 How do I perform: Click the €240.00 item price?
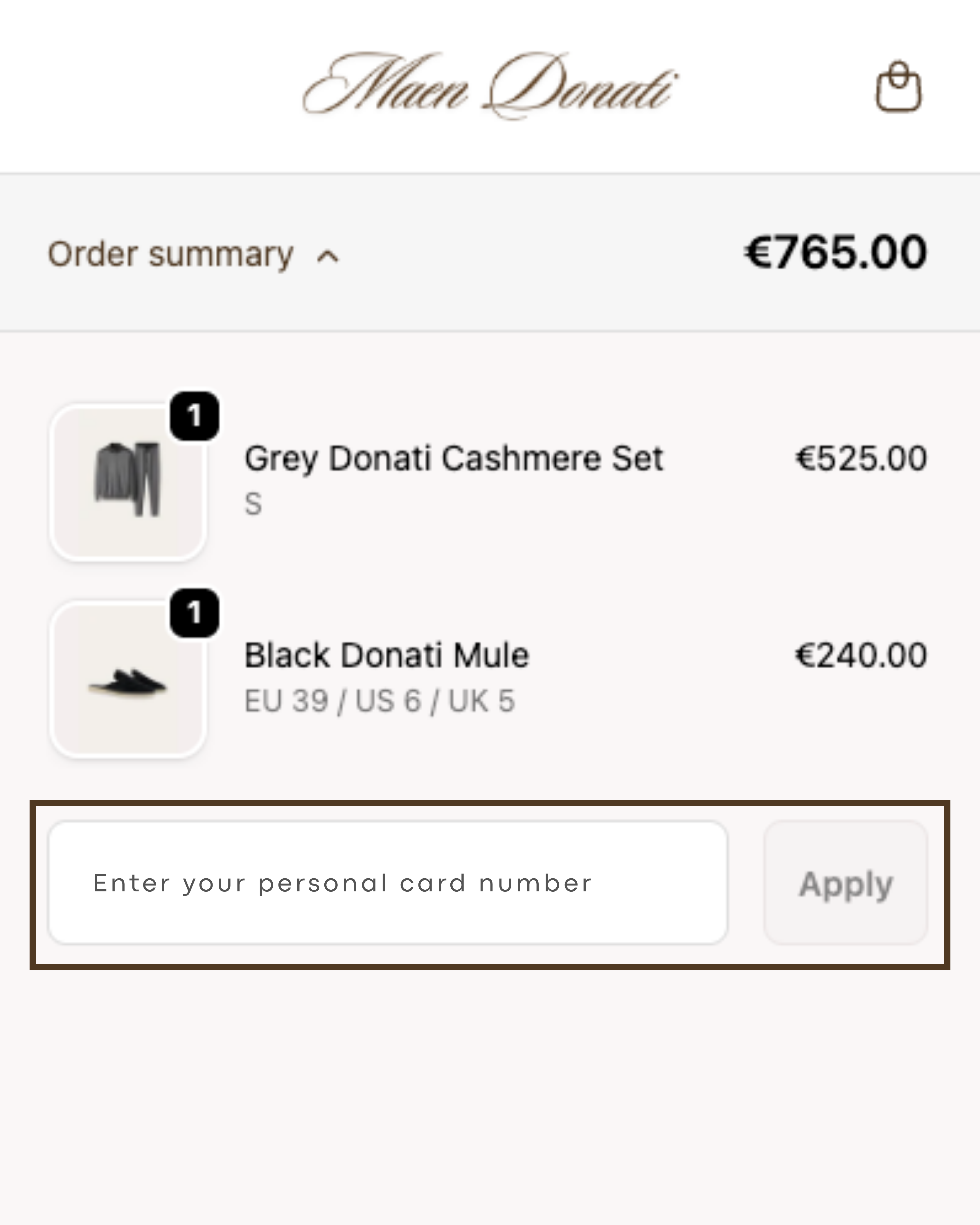coord(861,654)
